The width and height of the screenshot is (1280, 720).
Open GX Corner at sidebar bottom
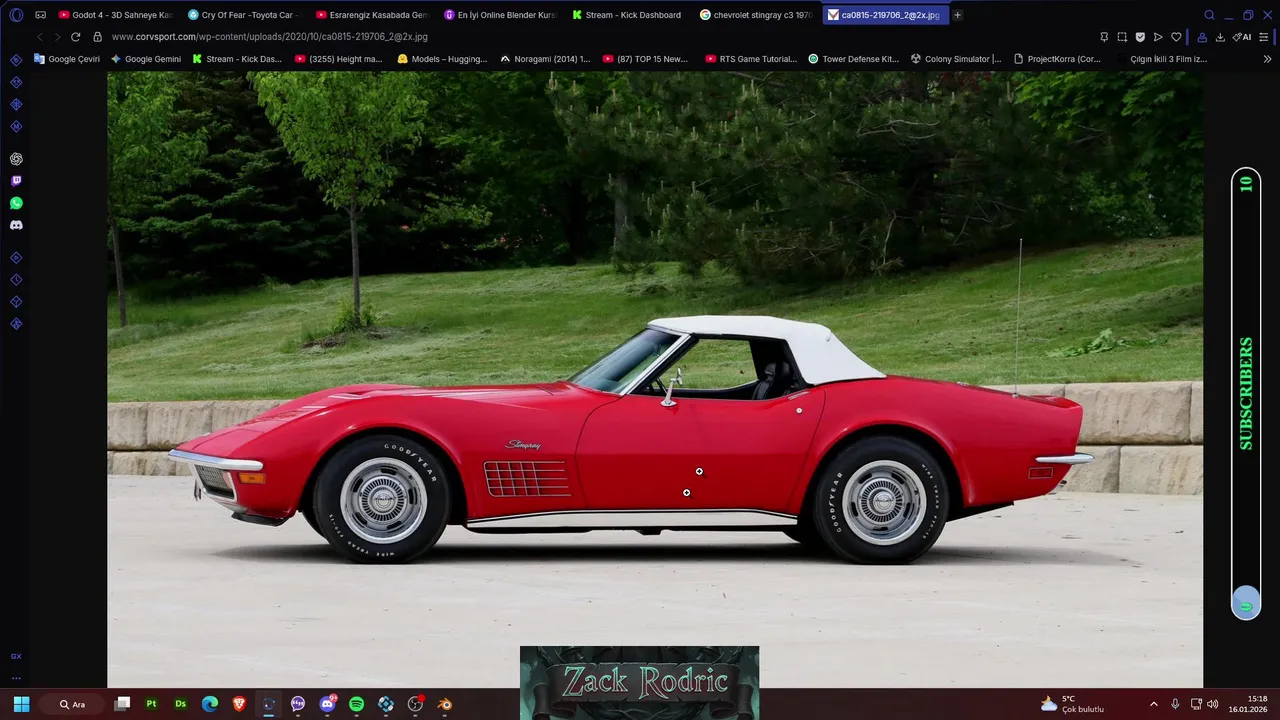coord(16,656)
